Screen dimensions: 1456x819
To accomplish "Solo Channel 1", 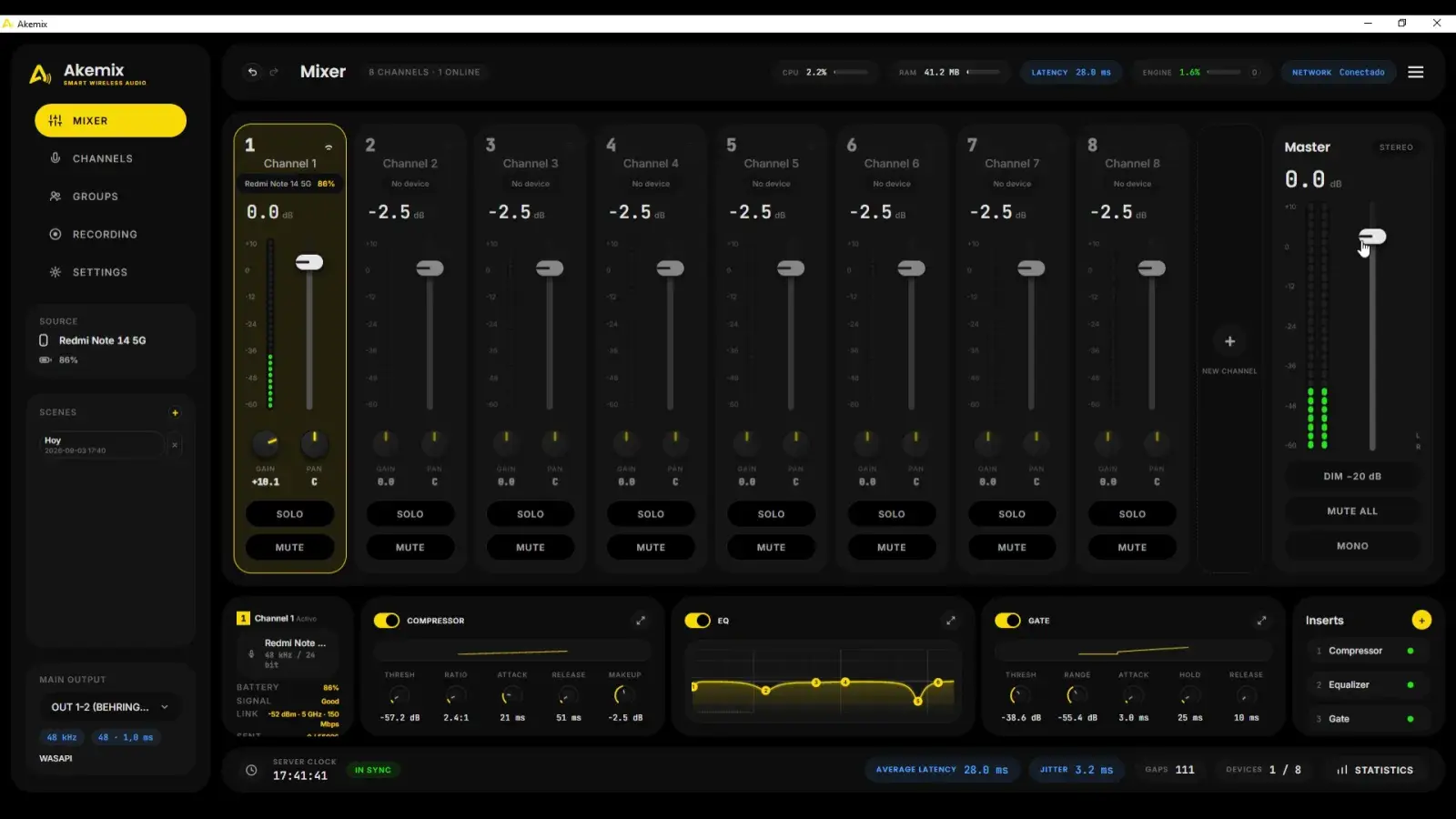I will [x=289, y=514].
